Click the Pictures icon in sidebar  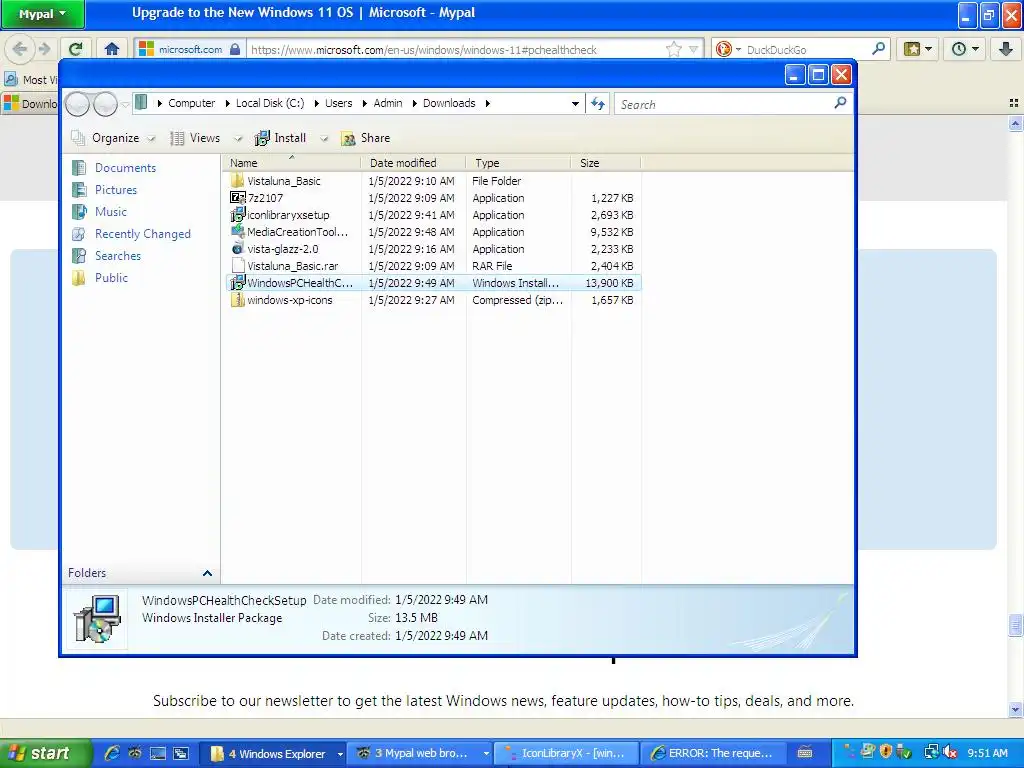click(x=79, y=190)
